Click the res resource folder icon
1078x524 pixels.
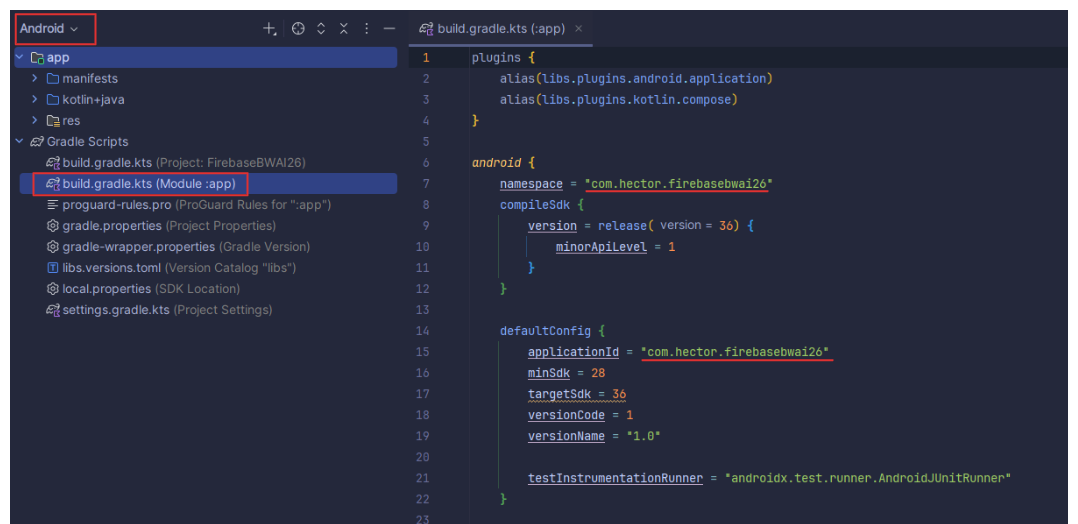pos(53,121)
